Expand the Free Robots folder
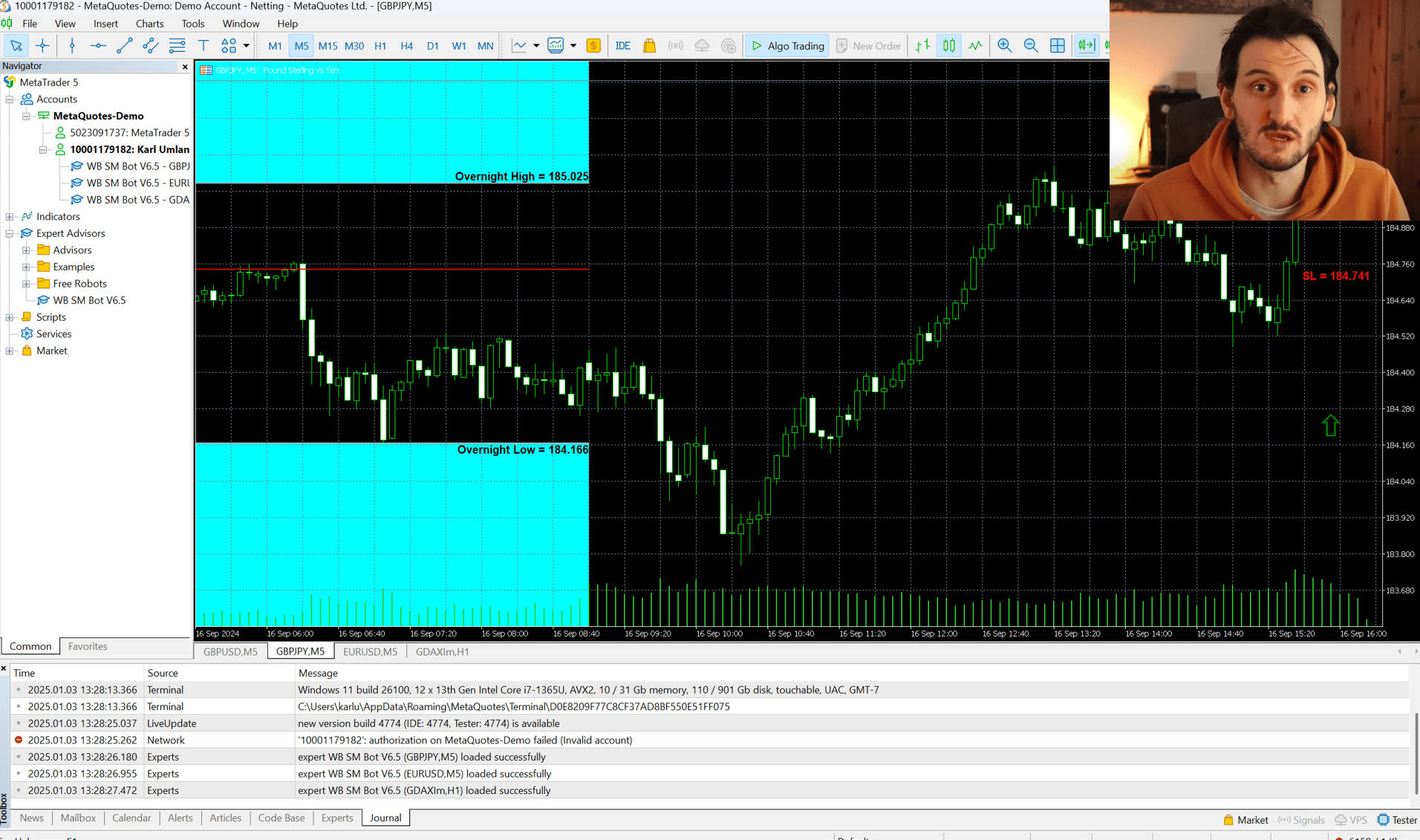The height and width of the screenshot is (840, 1420). click(26, 284)
